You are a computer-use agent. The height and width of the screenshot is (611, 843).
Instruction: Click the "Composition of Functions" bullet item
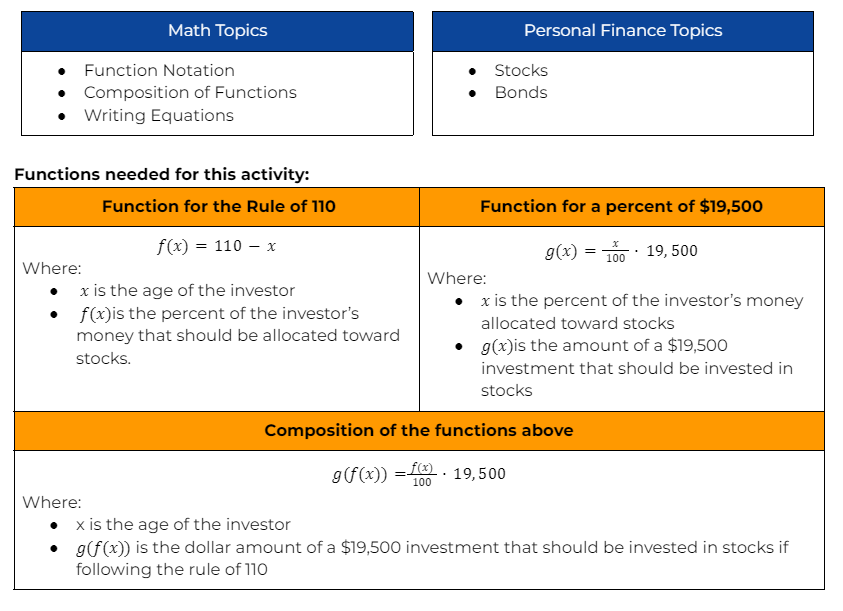pyautogui.click(x=190, y=92)
